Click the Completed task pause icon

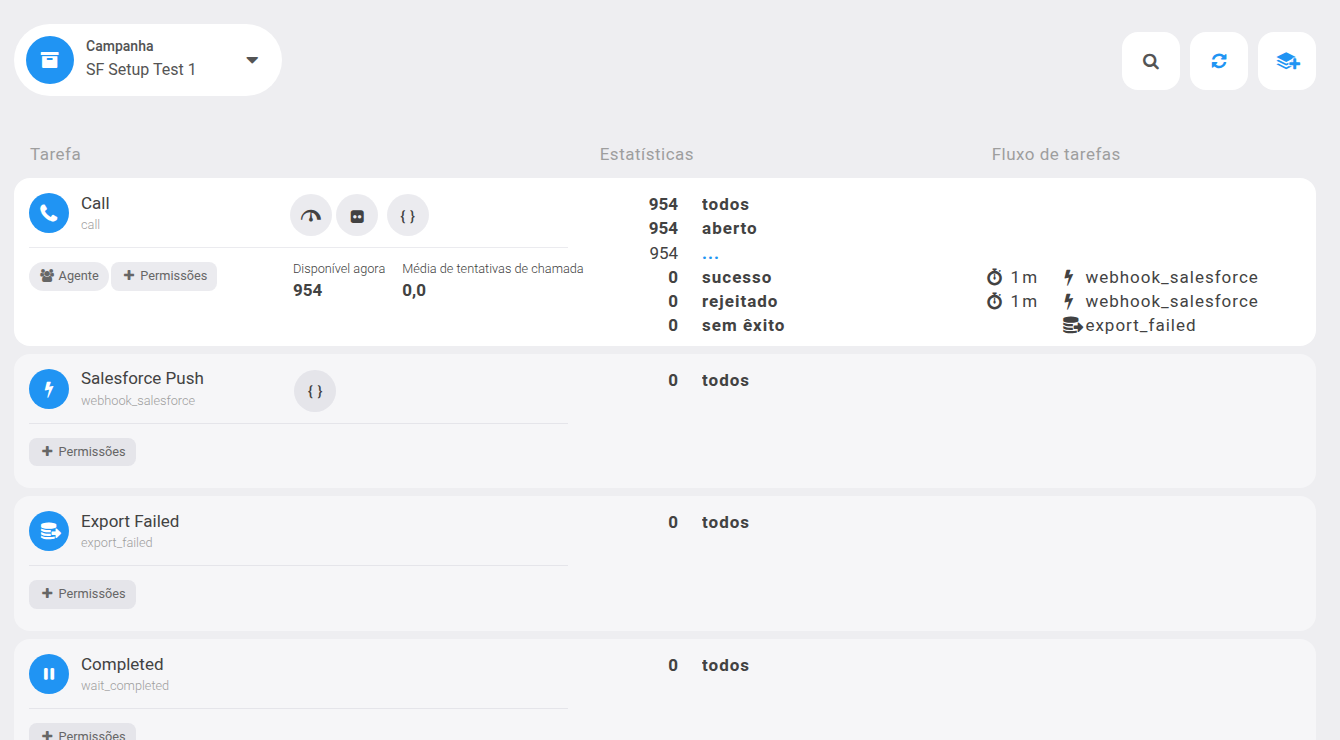49,674
